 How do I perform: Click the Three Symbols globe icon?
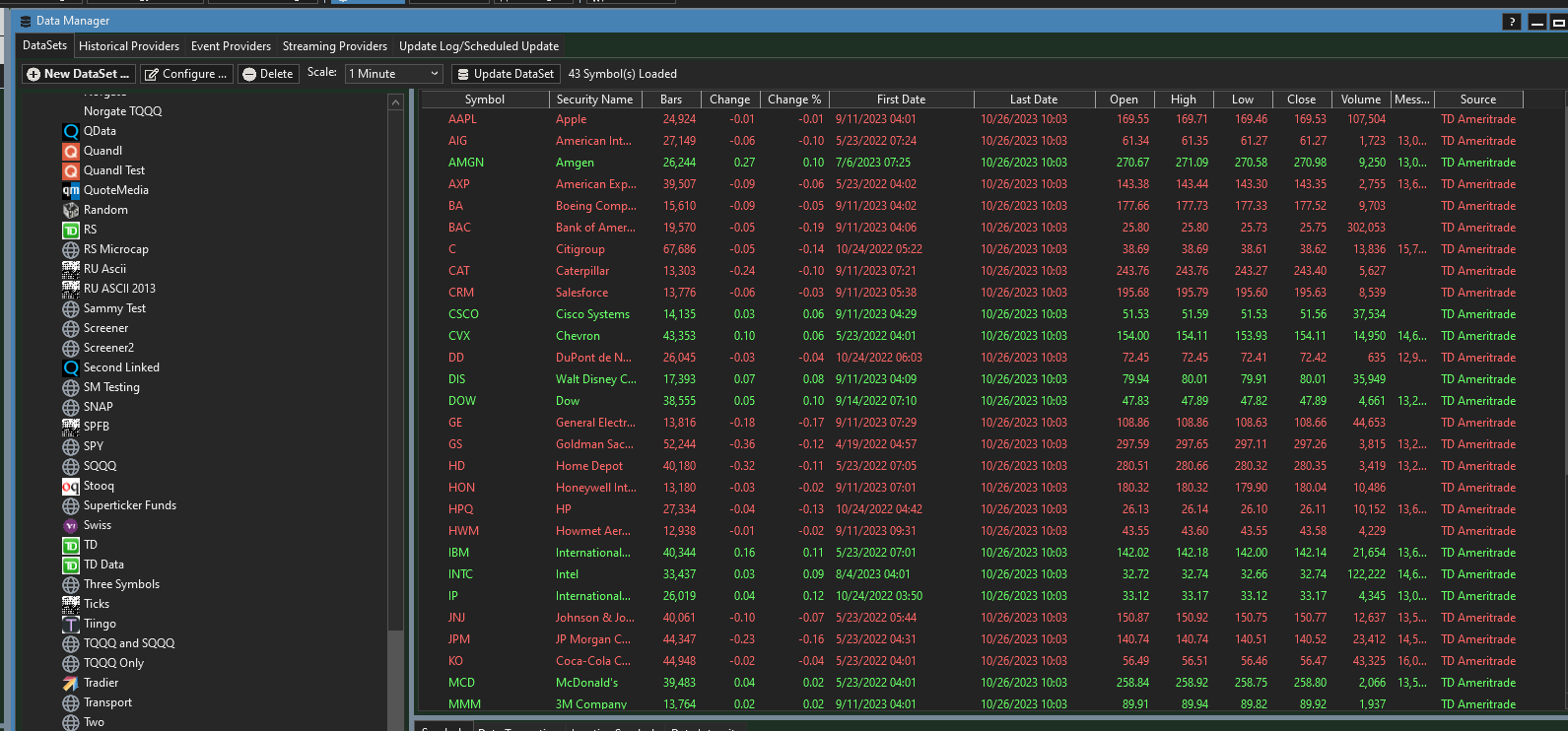click(x=71, y=584)
